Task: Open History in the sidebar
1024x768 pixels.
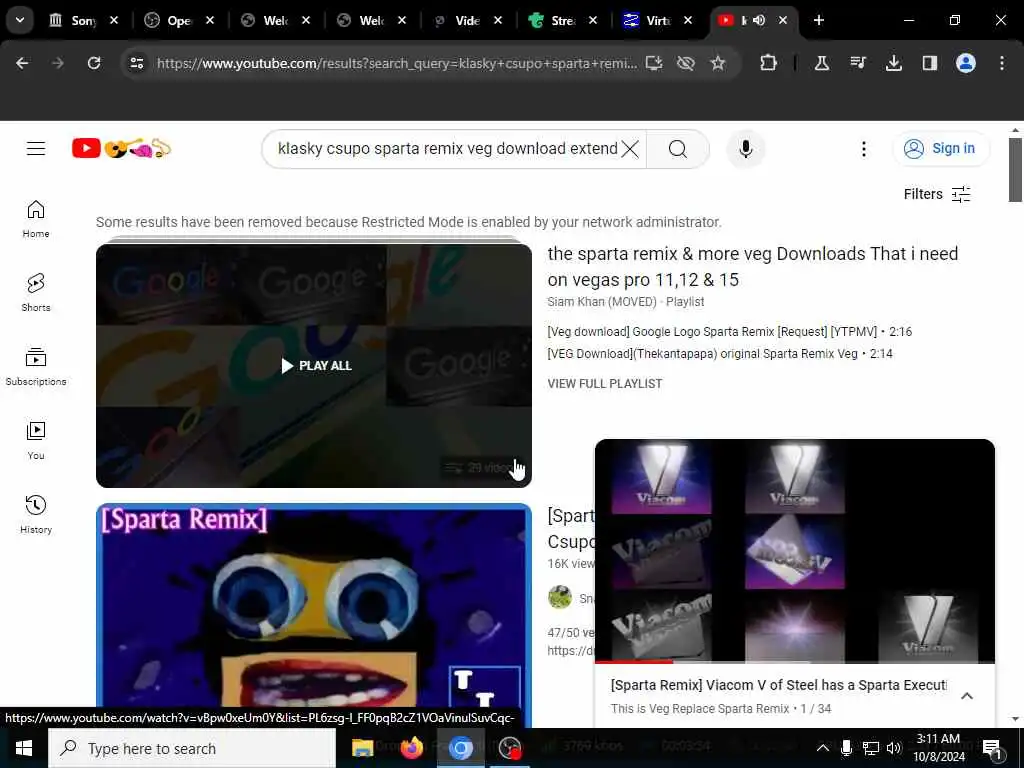Action: click(x=36, y=515)
